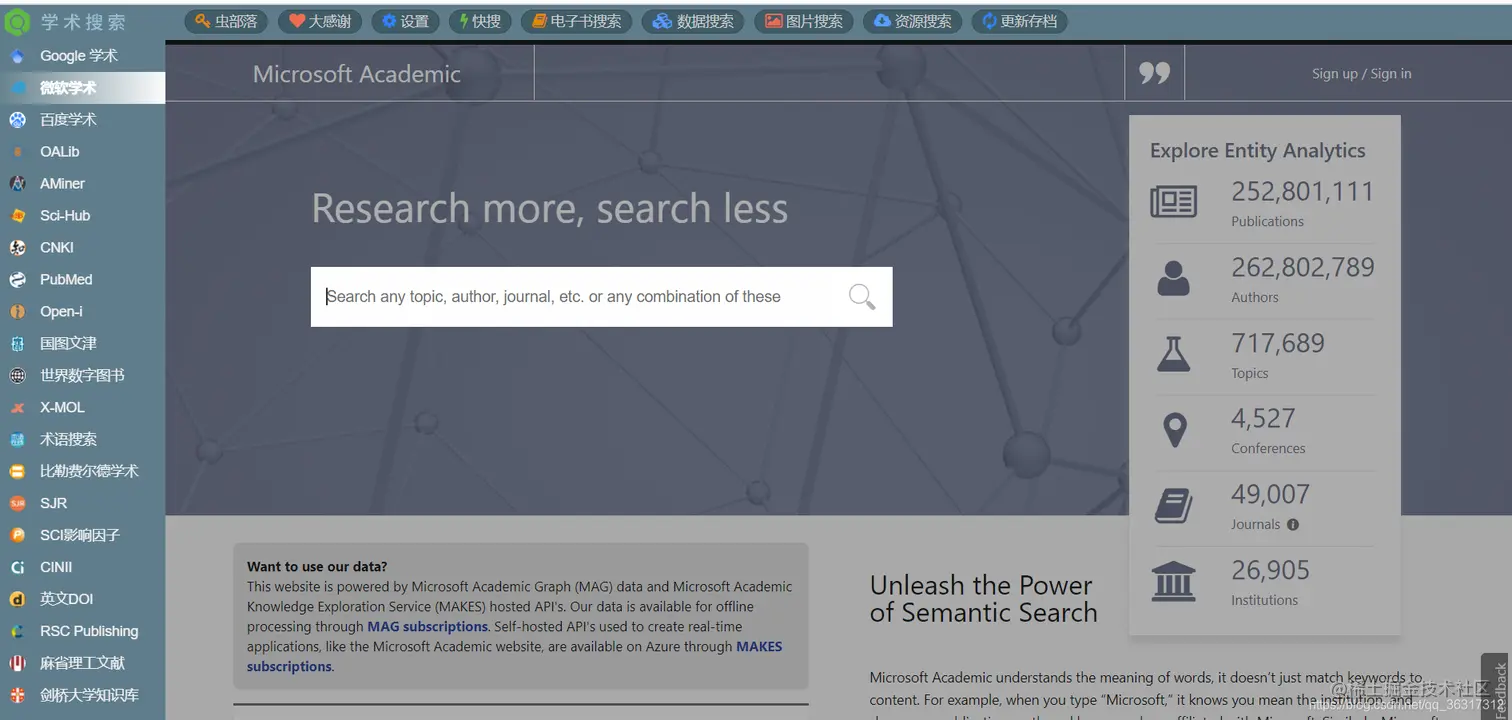Image resolution: width=1512 pixels, height=720 pixels.
Task: Open SJR sidebar item
Action: (x=82, y=503)
